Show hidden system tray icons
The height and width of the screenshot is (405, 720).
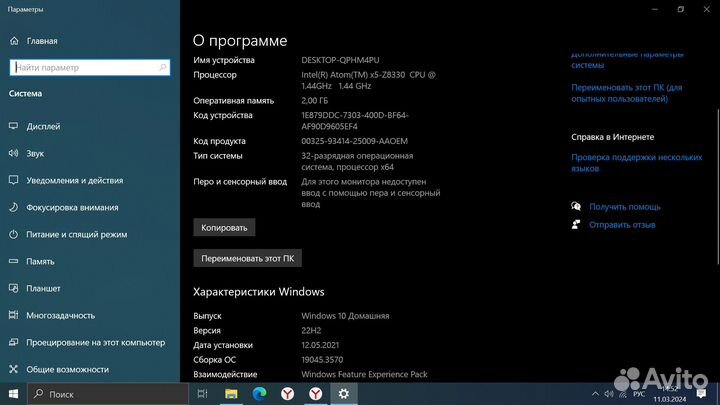[595, 394]
